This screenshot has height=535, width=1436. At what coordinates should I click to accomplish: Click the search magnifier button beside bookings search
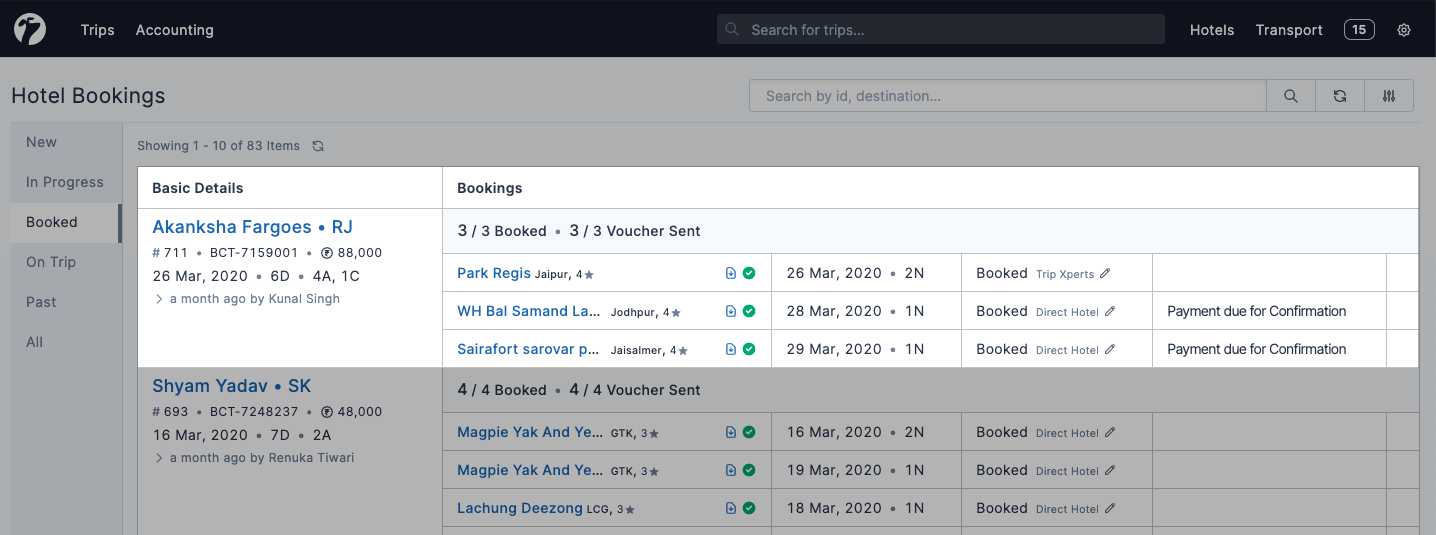pos(1291,96)
